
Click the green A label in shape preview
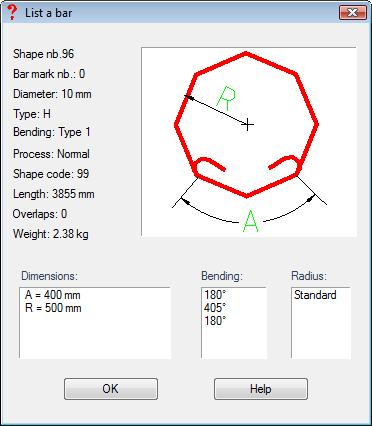pyautogui.click(x=251, y=221)
